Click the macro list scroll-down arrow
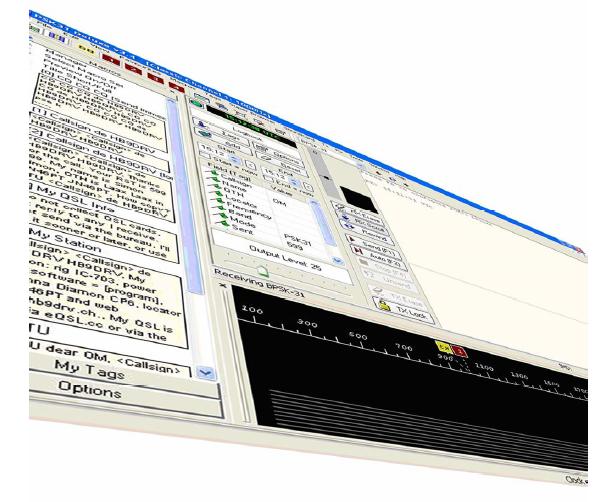This screenshot has width=598, height=502. pyautogui.click(x=206, y=372)
